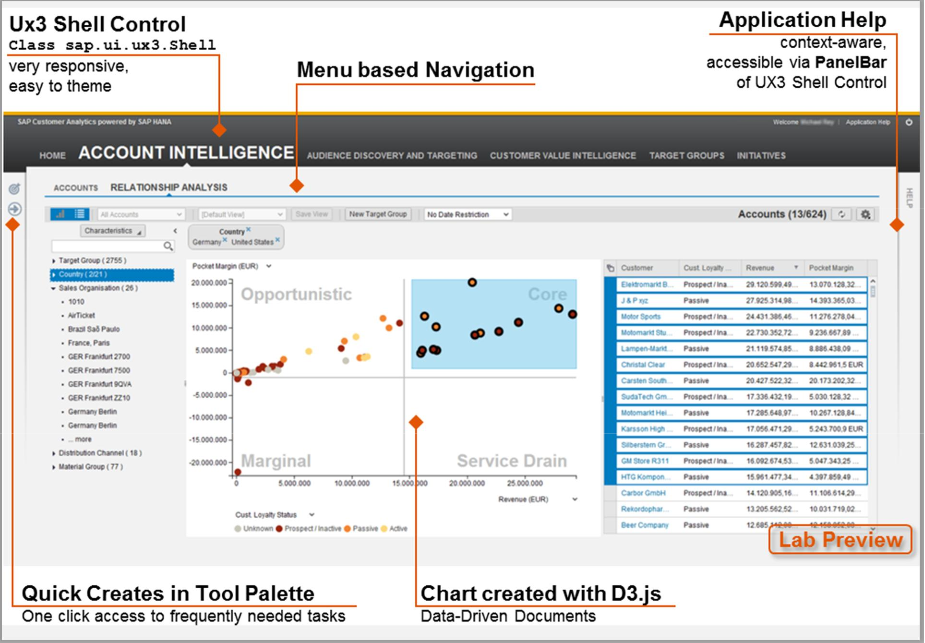Open the accounts settings gear icon

pos(865,214)
